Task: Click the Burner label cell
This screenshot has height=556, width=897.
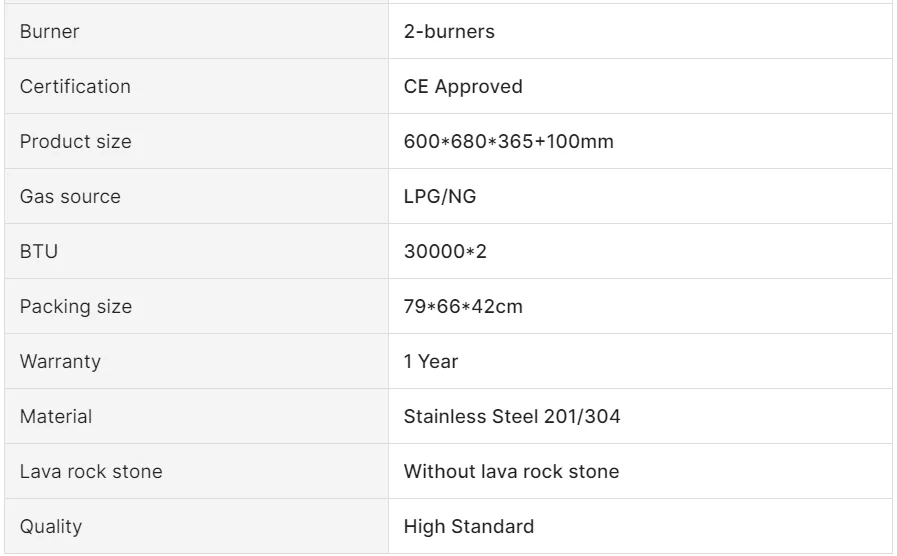Action: pos(49,32)
